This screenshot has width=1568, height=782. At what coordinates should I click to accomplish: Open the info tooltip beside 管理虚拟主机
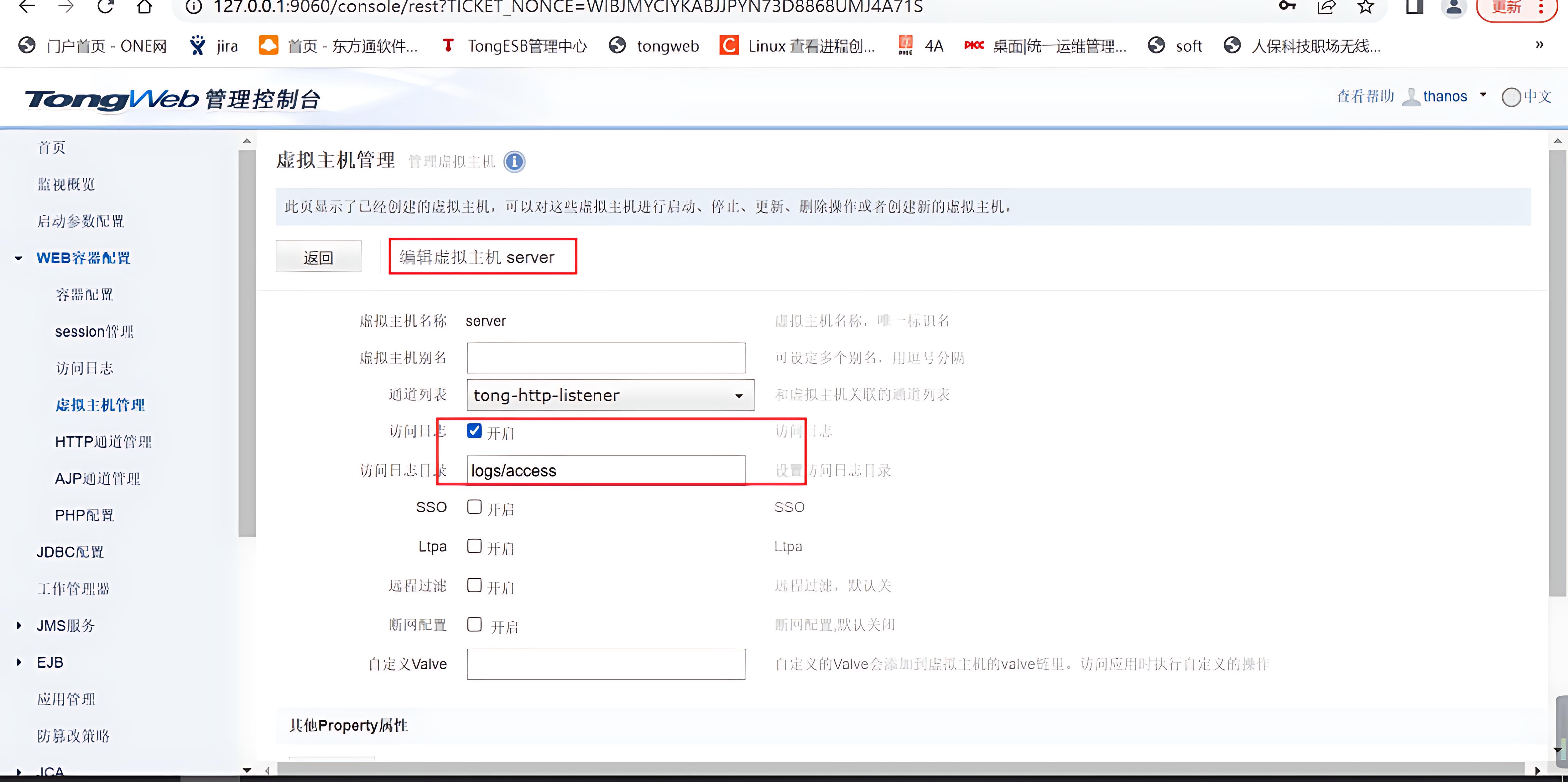pos(514,161)
